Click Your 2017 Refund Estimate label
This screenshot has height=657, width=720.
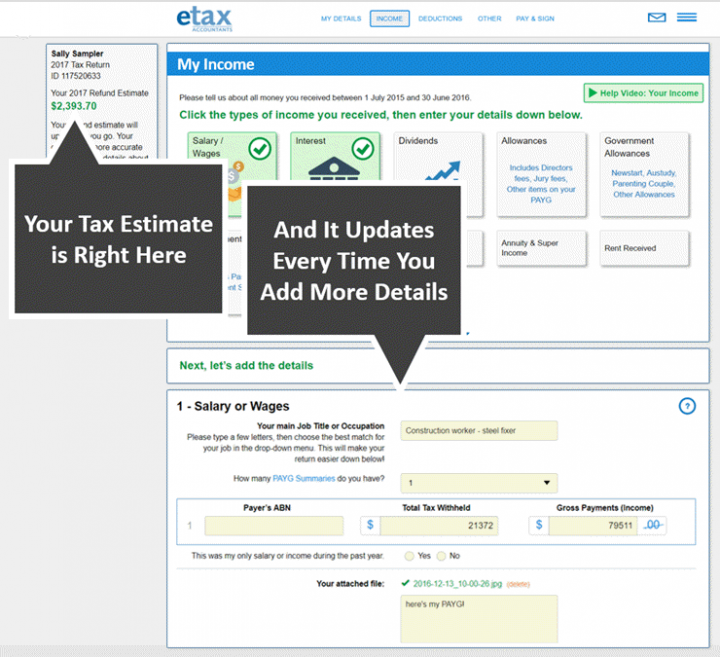(x=100, y=93)
